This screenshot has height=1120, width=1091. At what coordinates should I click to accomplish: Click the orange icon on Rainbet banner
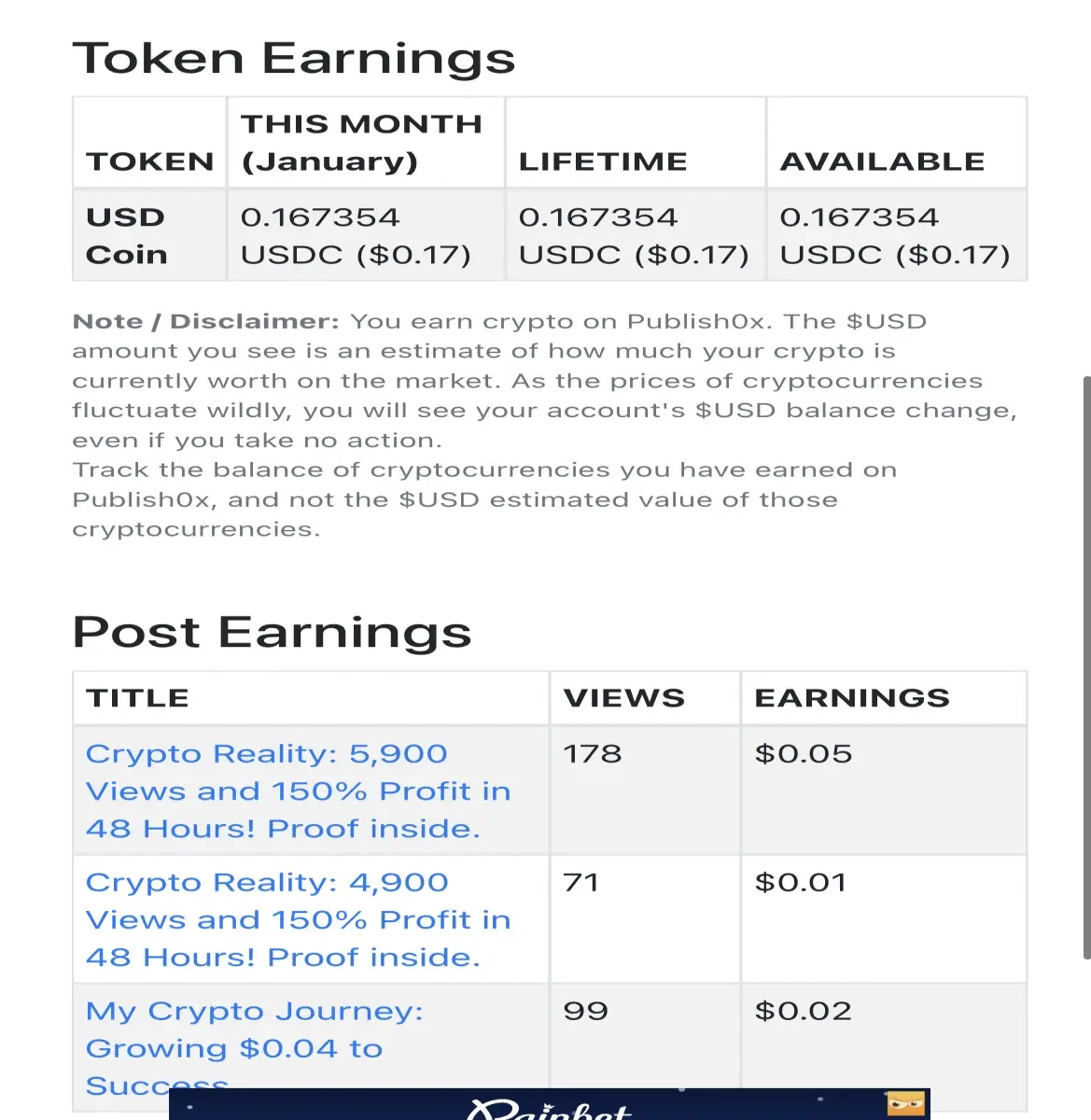pyautogui.click(x=905, y=1103)
